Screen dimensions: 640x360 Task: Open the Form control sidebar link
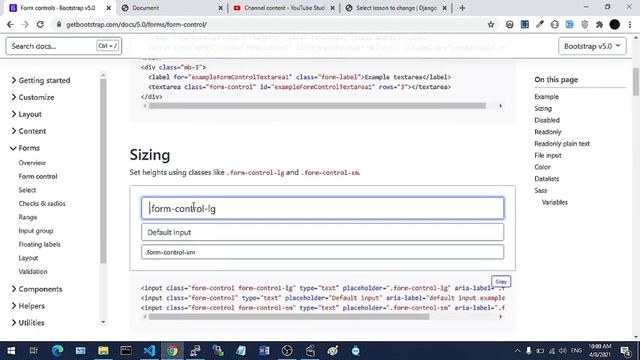(38, 176)
